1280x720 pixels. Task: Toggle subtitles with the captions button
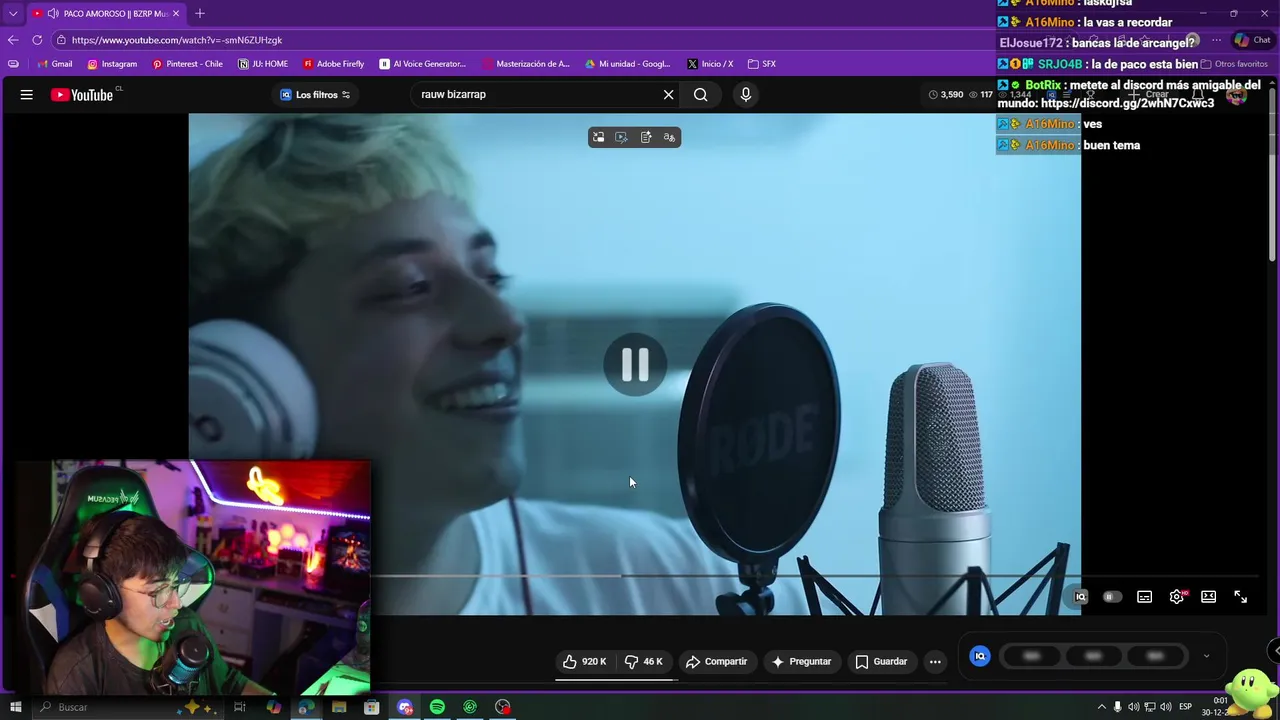1145,597
